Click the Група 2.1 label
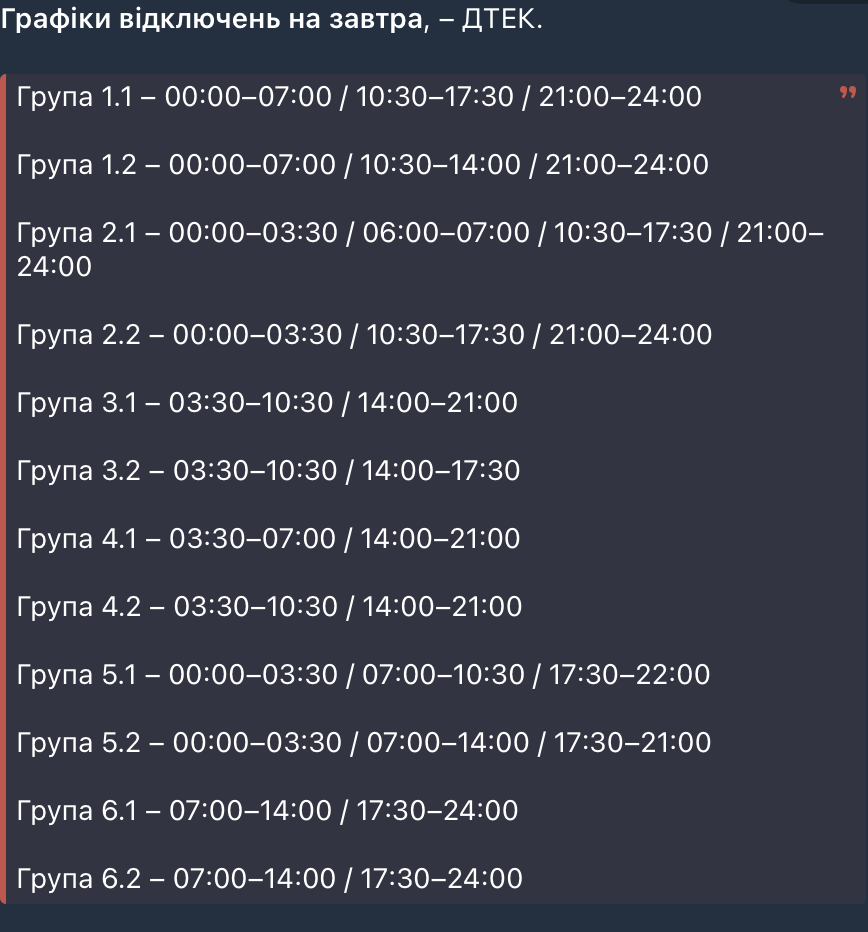This screenshot has height=932, width=868. (77, 233)
